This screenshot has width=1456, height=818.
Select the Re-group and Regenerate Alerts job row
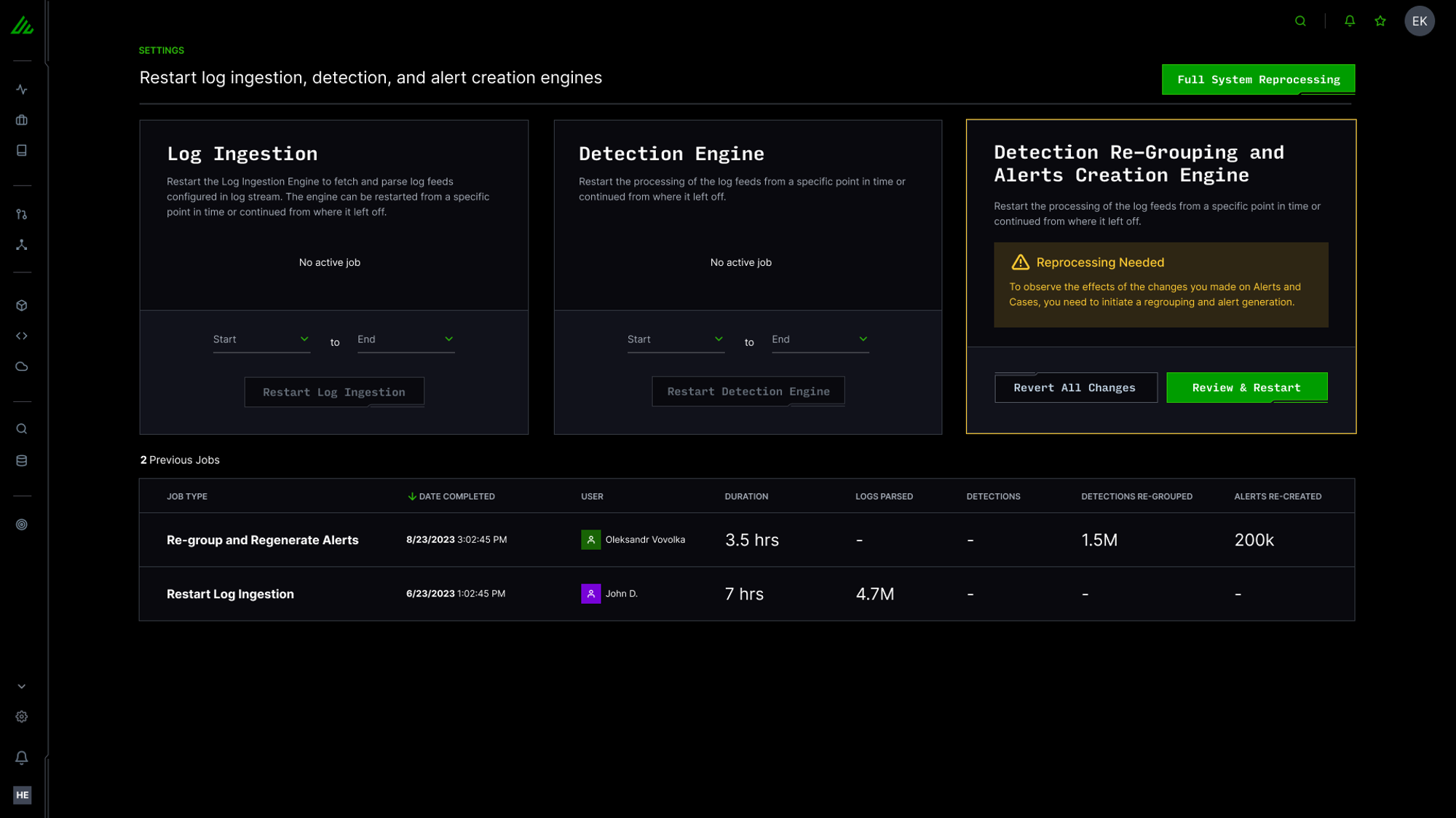click(x=262, y=540)
